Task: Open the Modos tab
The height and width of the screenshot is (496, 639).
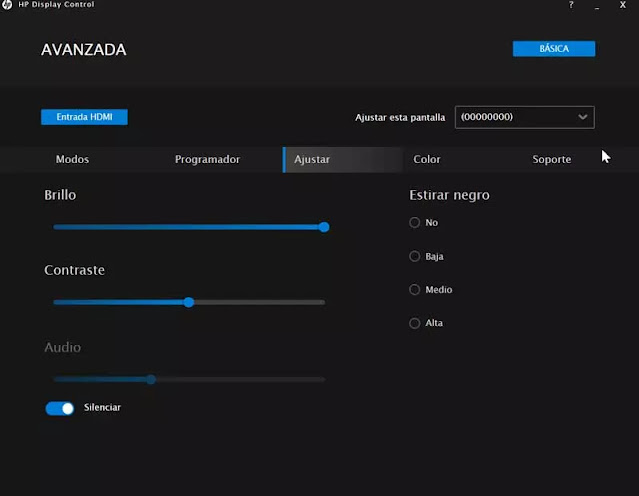Action: (x=72, y=159)
